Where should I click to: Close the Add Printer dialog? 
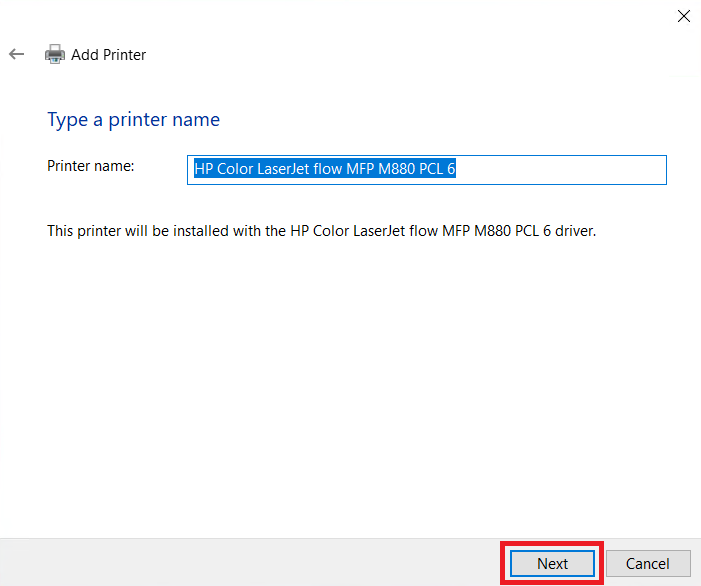pyautogui.click(x=684, y=17)
